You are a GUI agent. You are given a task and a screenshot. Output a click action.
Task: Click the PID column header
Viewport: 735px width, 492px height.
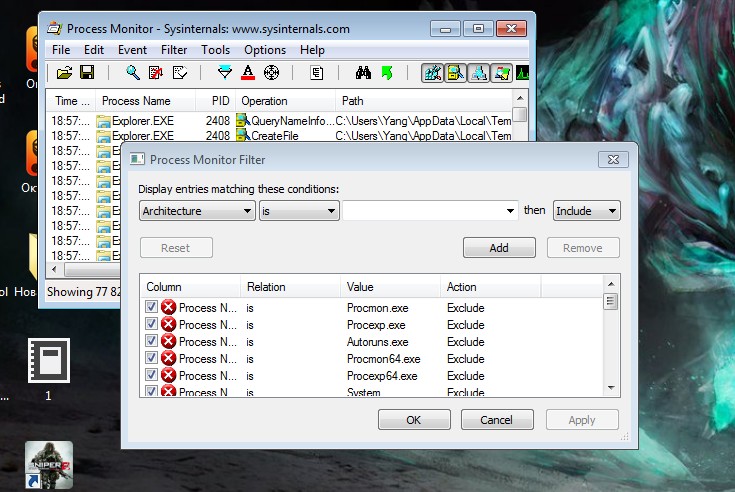pyautogui.click(x=215, y=101)
